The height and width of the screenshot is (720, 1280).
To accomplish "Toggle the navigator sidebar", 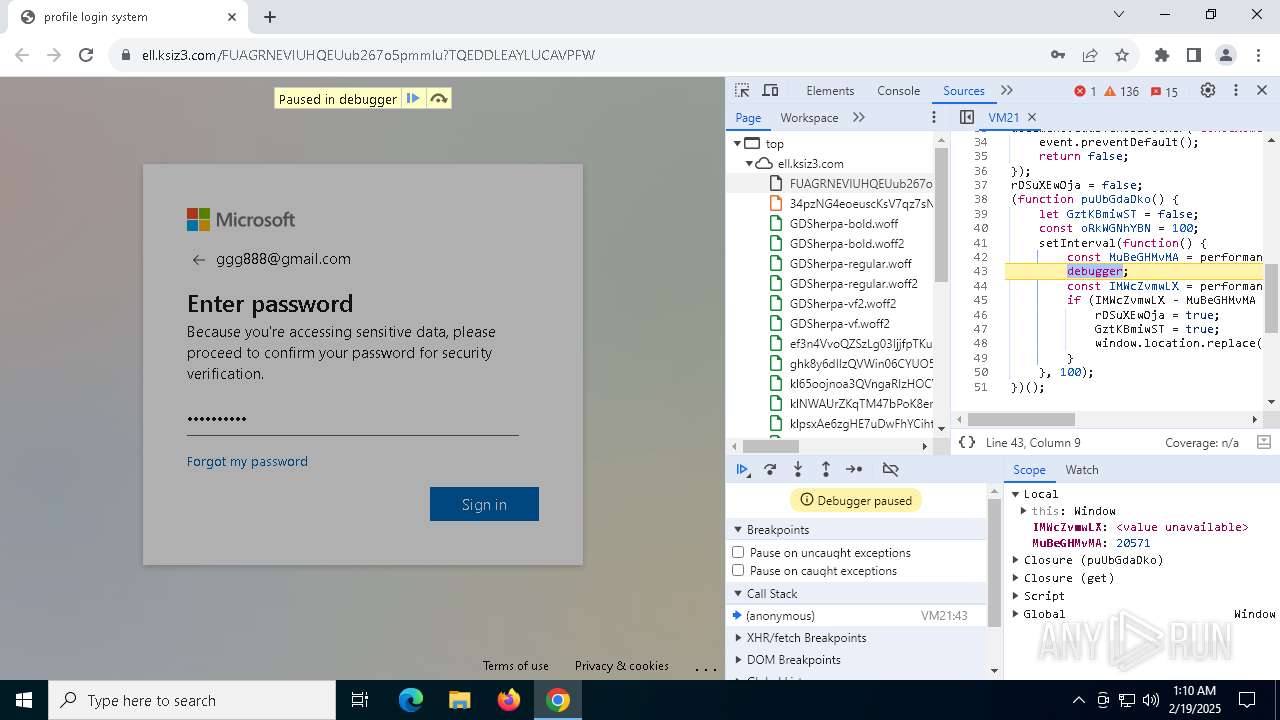I will click(x=967, y=118).
